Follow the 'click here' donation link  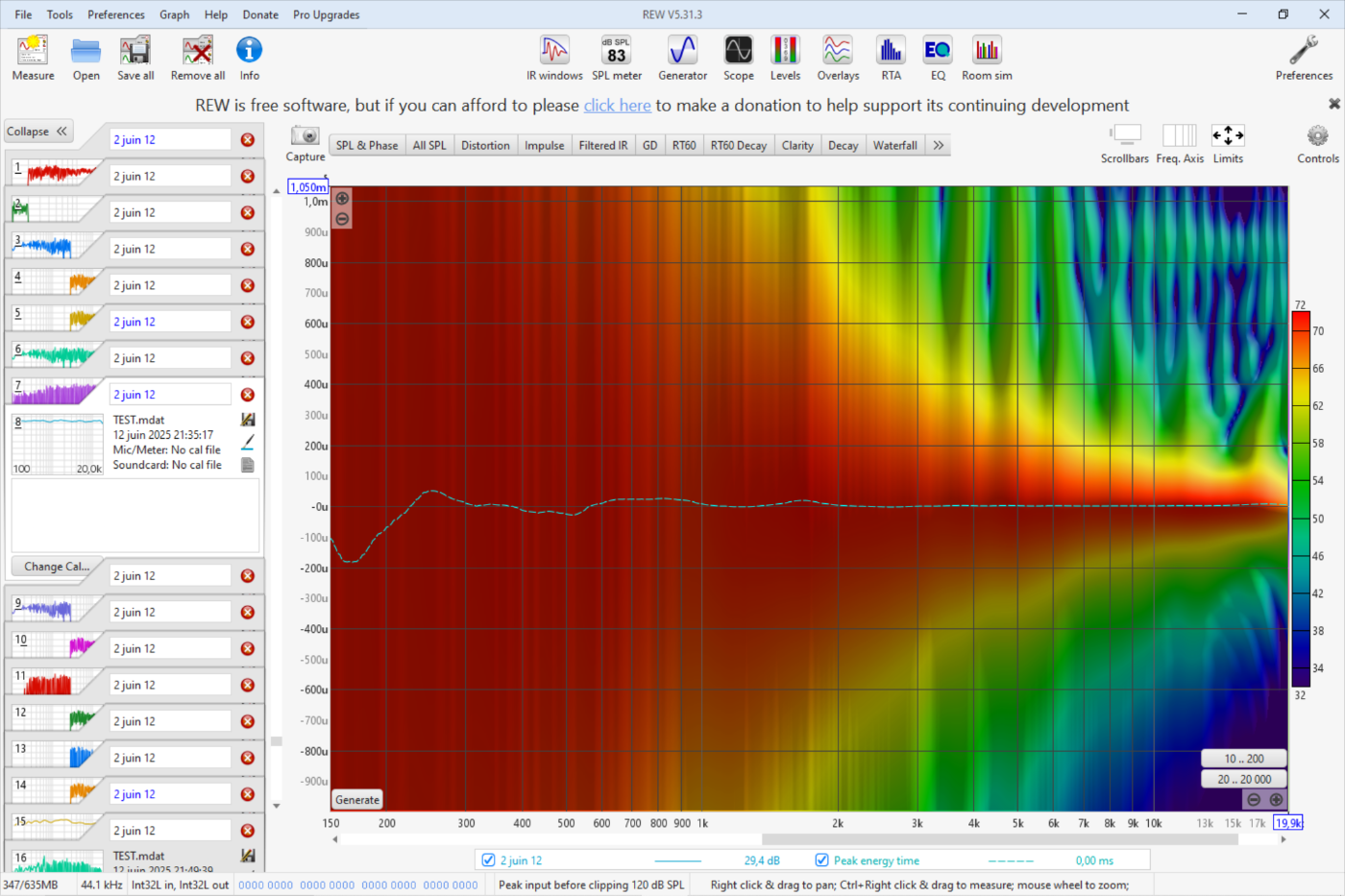[x=617, y=106]
